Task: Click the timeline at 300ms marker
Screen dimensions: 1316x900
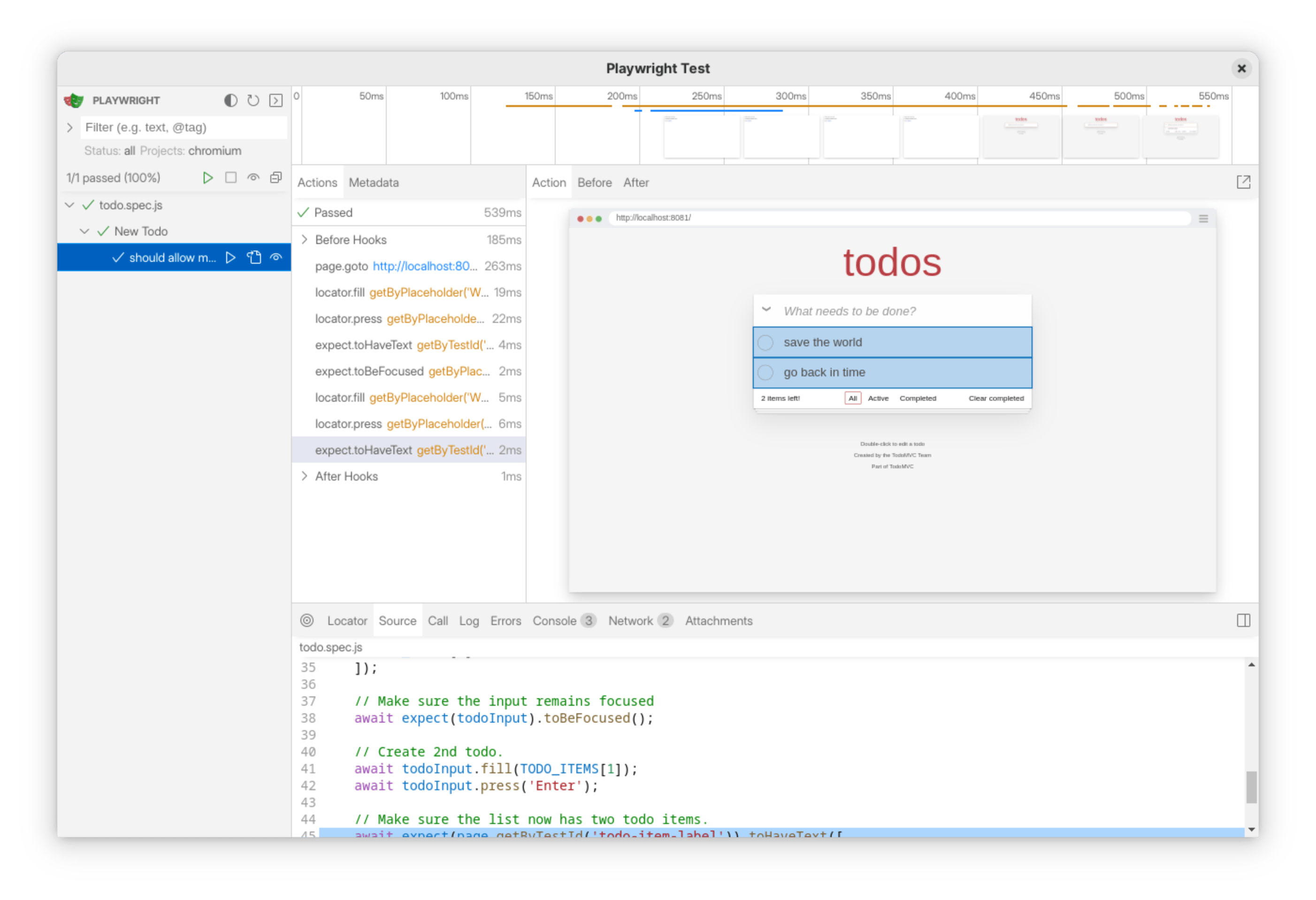Action: tap(792, 96)
